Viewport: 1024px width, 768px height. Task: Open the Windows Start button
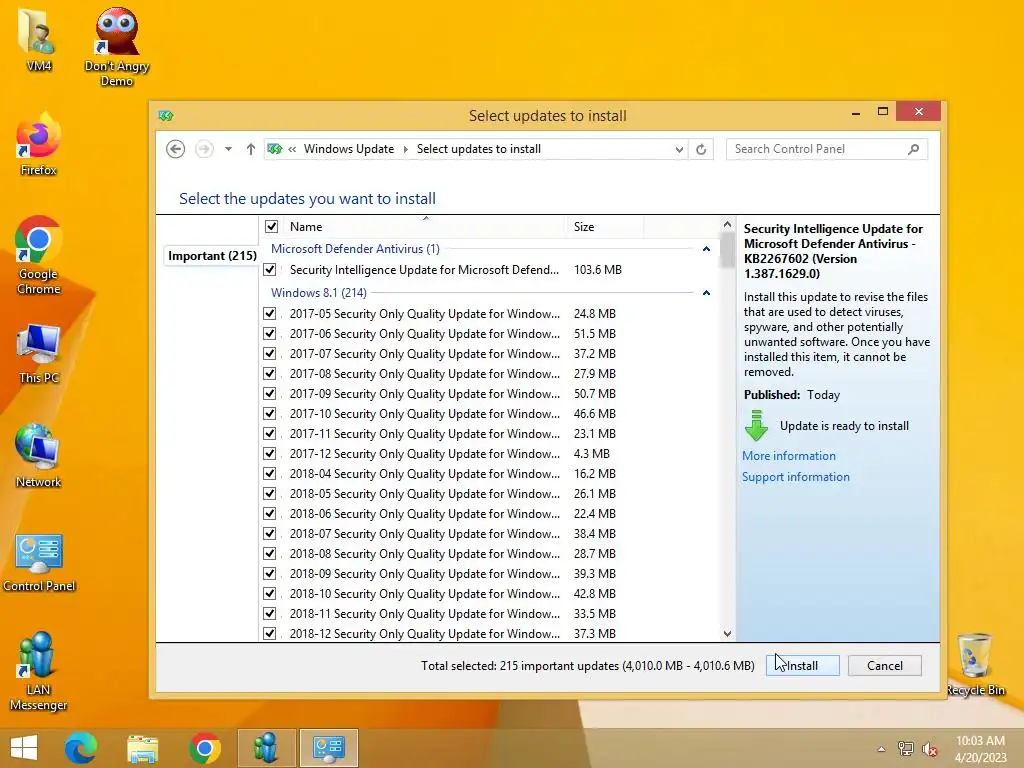(x=24, y=748)
